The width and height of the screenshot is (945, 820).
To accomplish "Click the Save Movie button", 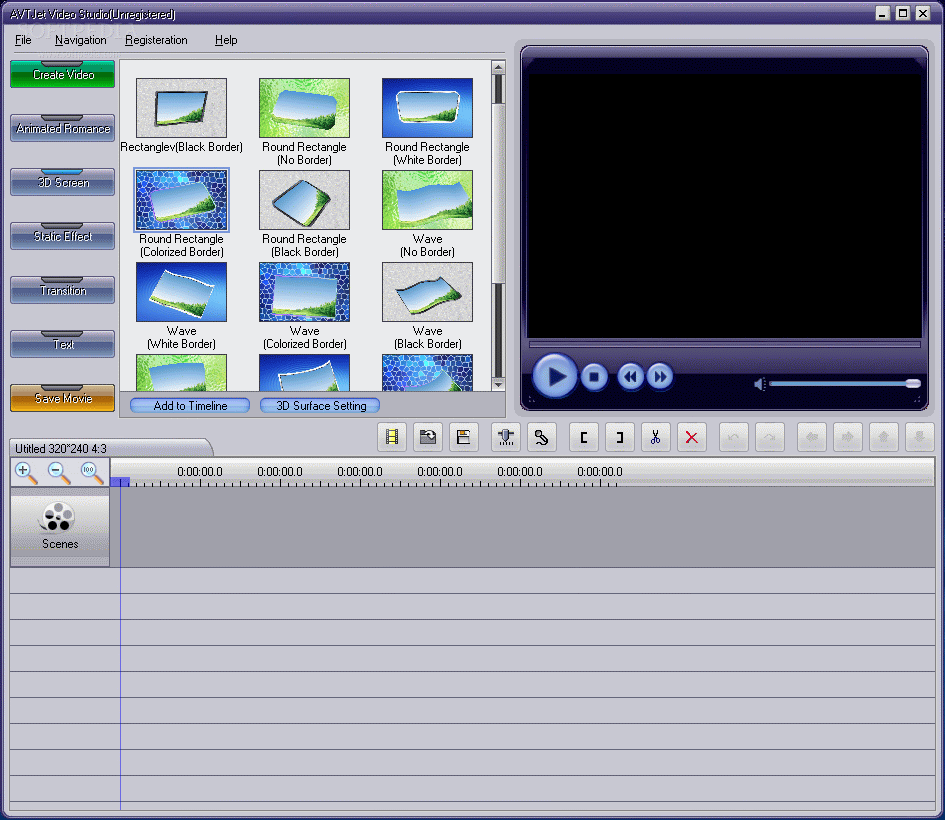I will [x=63, y=398].
